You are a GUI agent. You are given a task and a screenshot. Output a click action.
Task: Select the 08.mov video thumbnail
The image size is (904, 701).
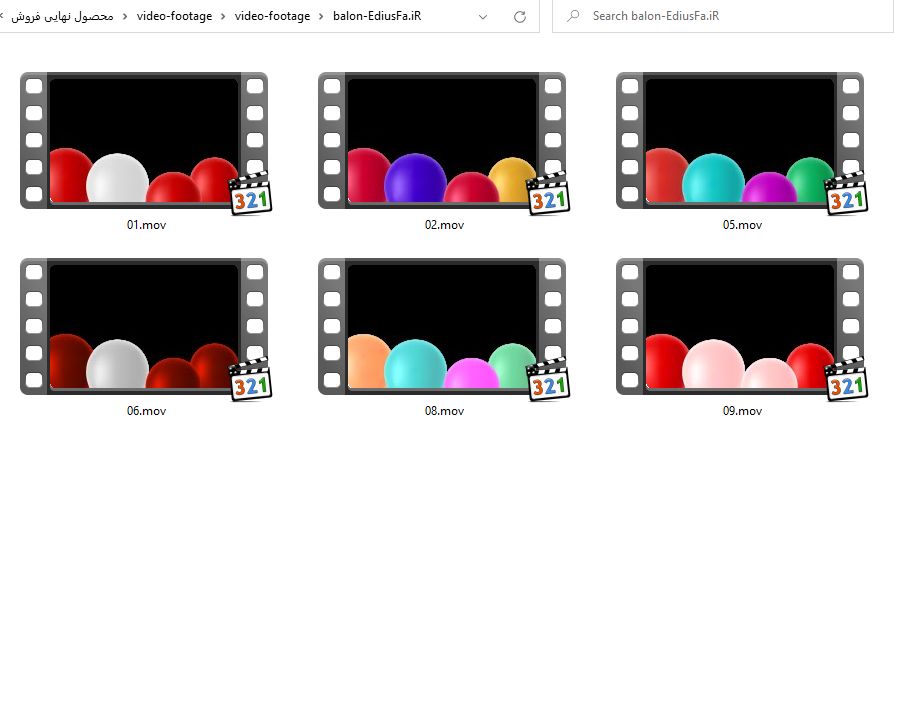pyautogui.click(x=442, y=326)
